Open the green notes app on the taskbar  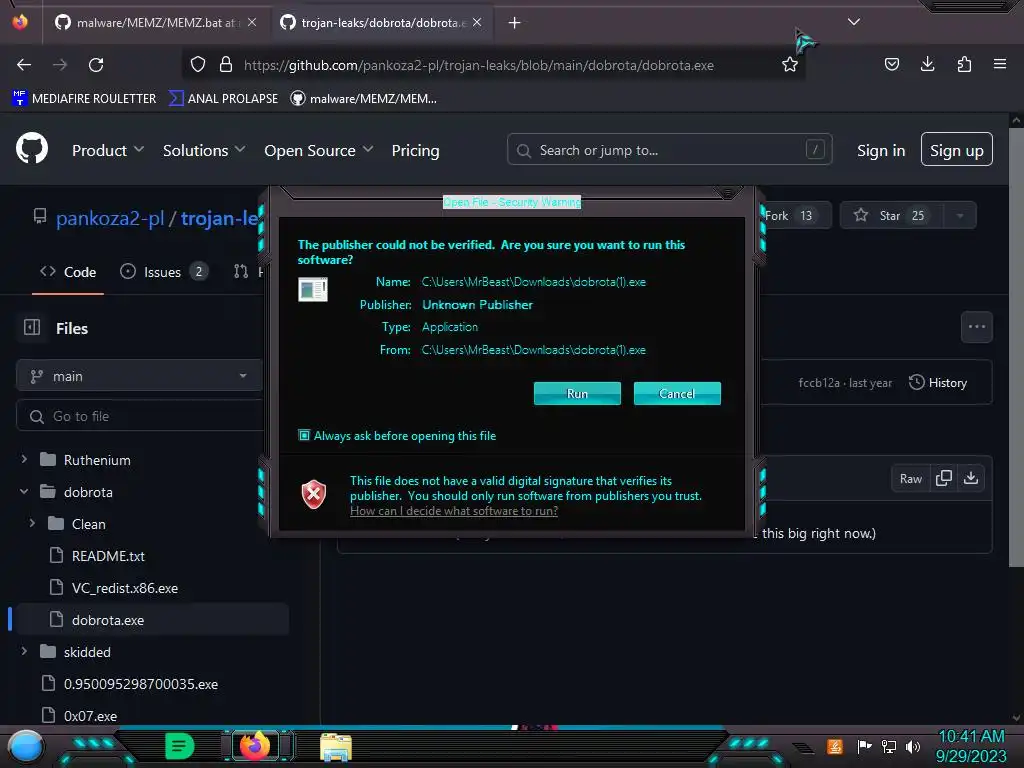point(180,746)
